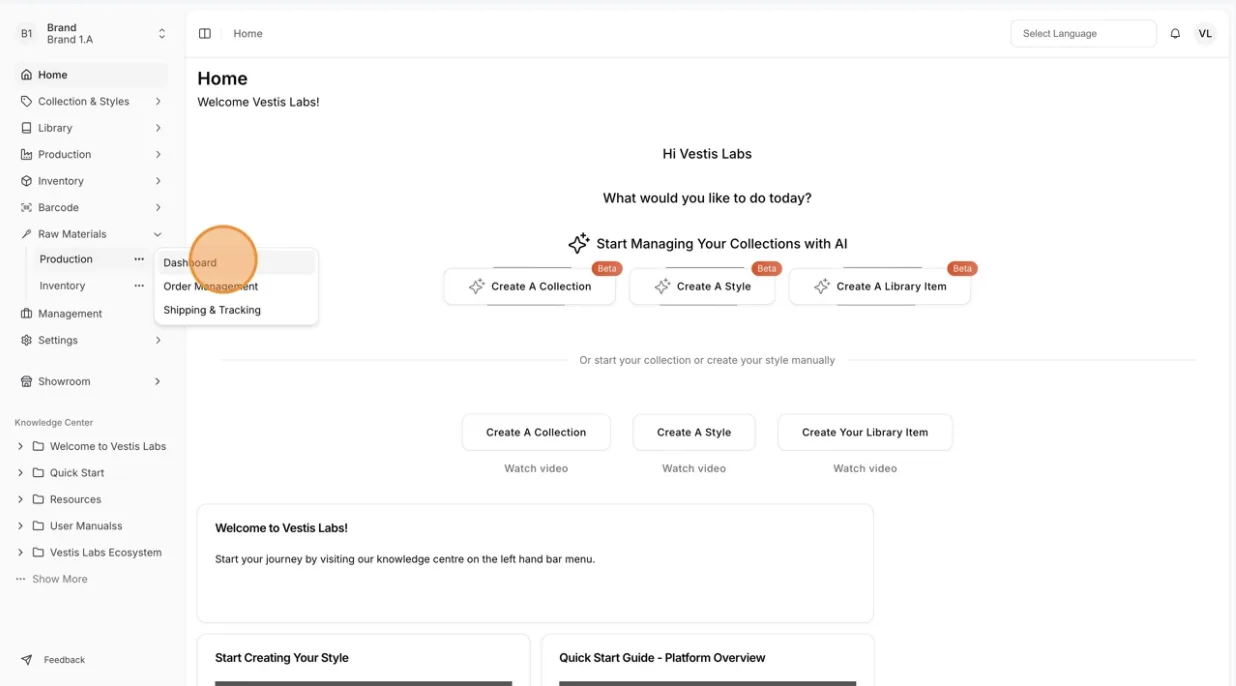Click the Create Your Library Item button
Screen dimensions: 1236x686
click(x=865, y=432)
